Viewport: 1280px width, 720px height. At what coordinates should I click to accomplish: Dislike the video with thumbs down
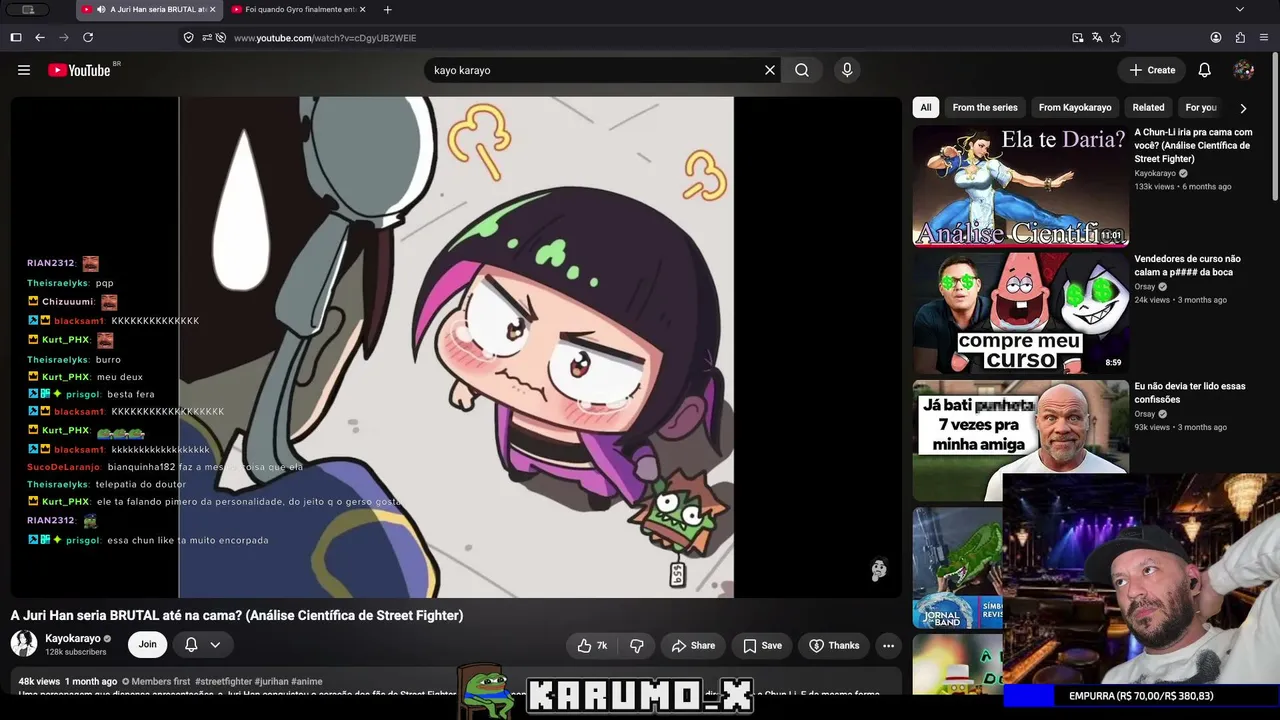pos(636,646)
